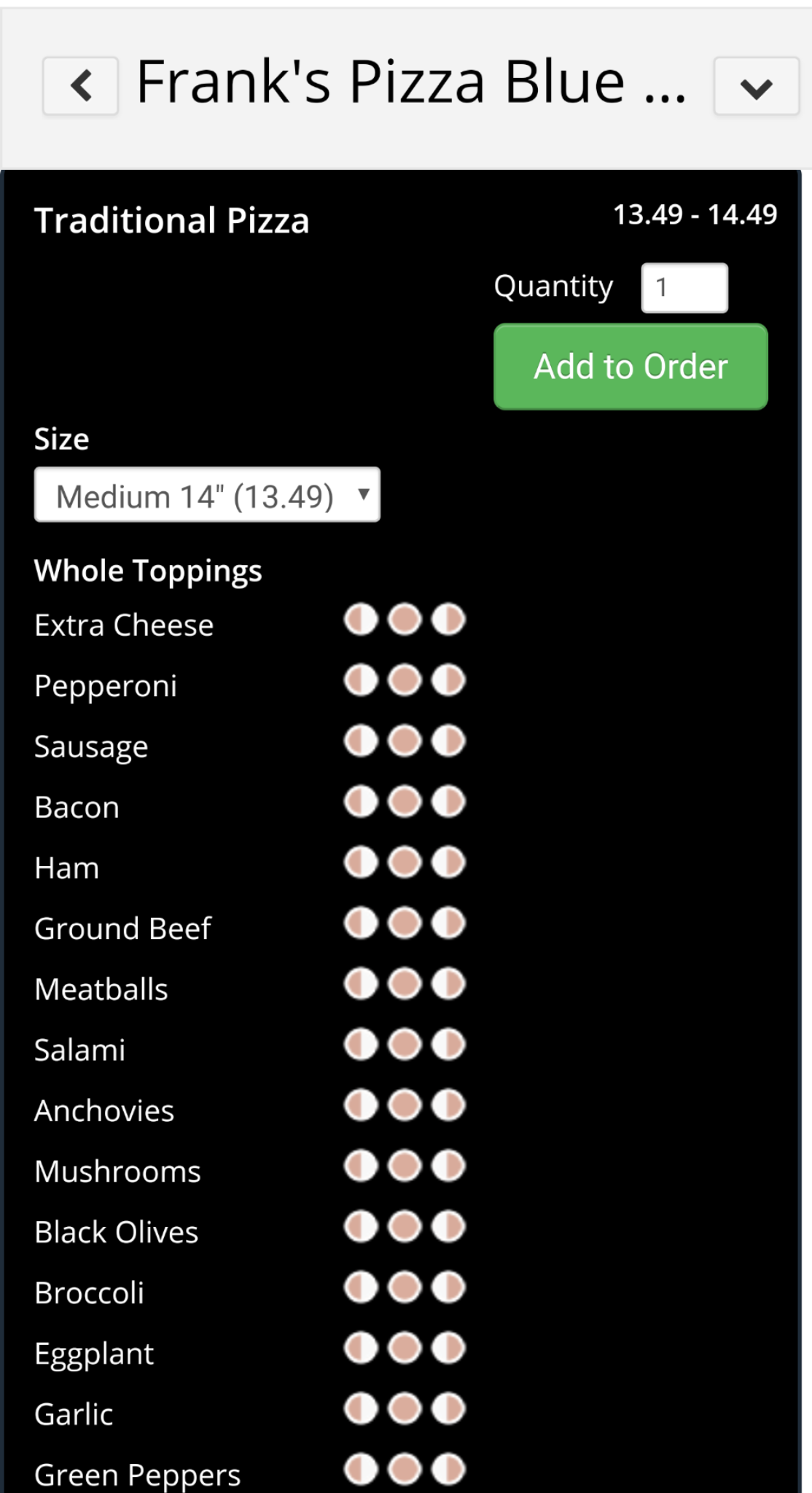Toggle Black Olives on left half
The image size is (812, 1493).
[x=361, y=1226]
